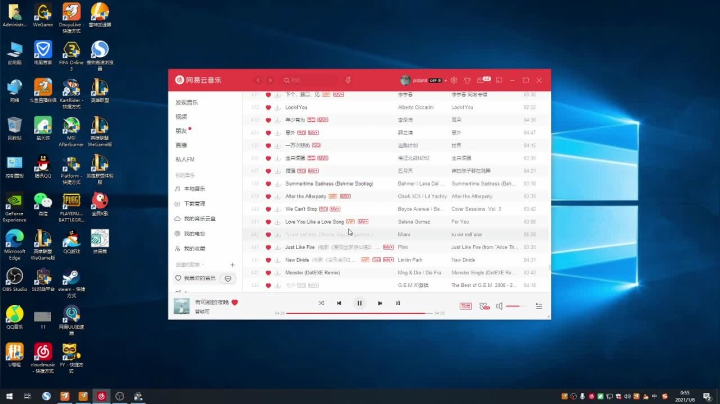The image size is (720, 404).
Task: Open Private FM in sidebar
Action: (185, 159)
